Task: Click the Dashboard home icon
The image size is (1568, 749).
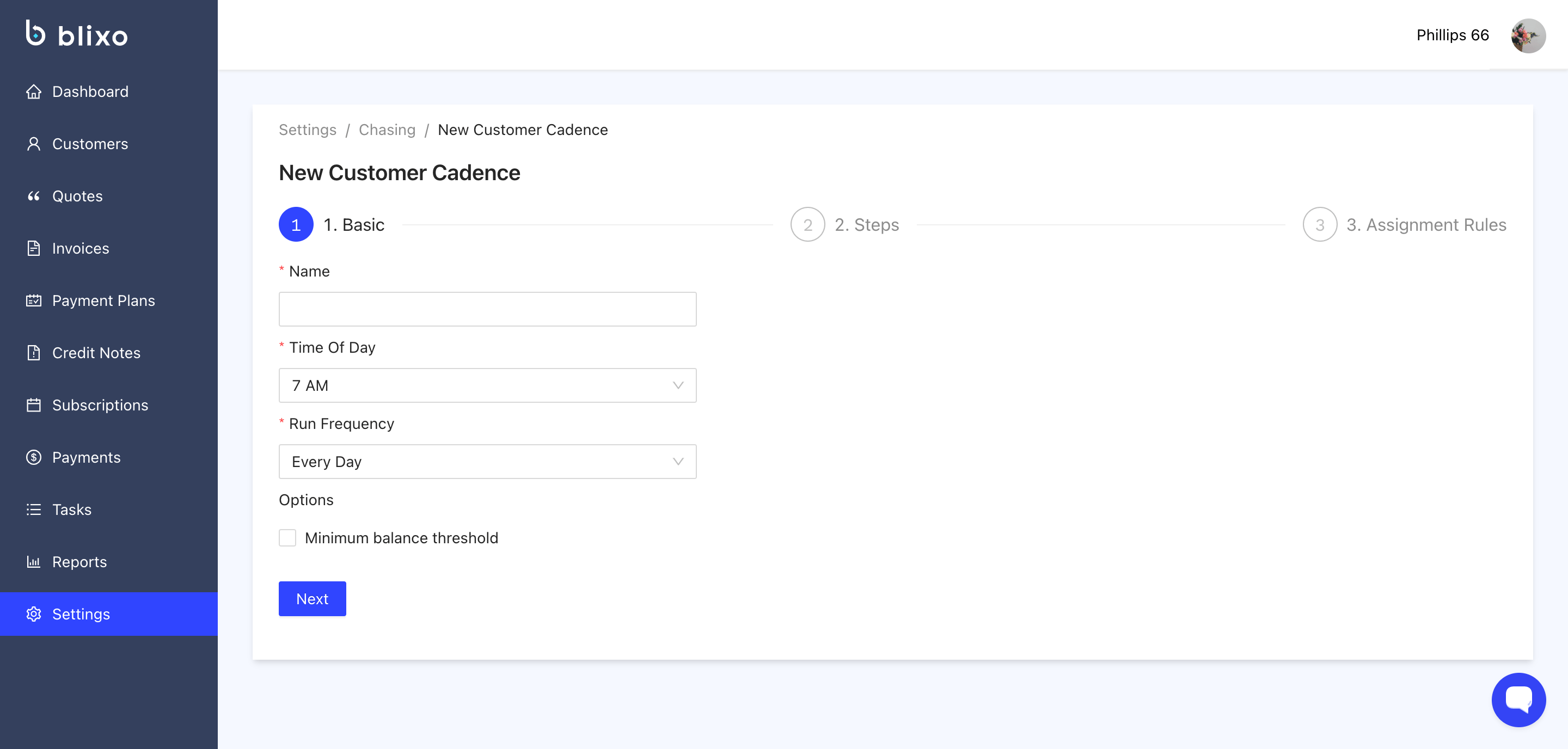Action: (33, 92)
